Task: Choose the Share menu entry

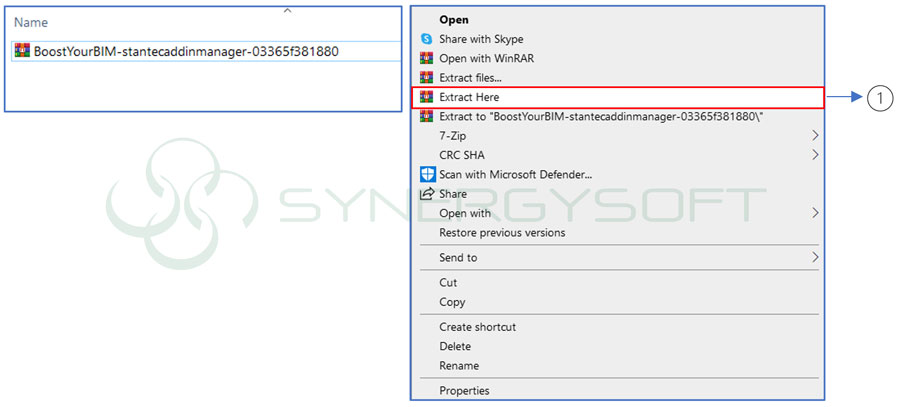Action: pos(453,193)
